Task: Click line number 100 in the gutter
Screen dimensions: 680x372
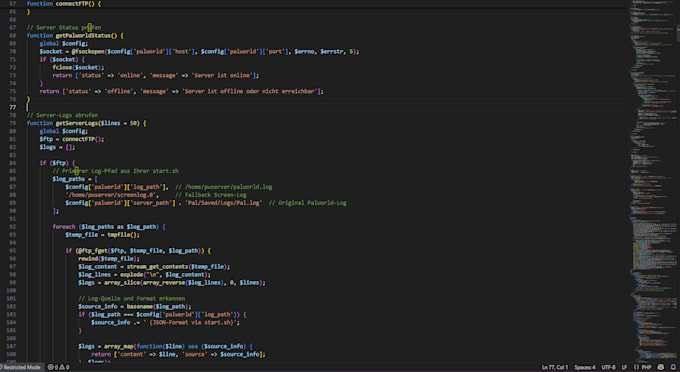Action: click(x=11, y=290)
